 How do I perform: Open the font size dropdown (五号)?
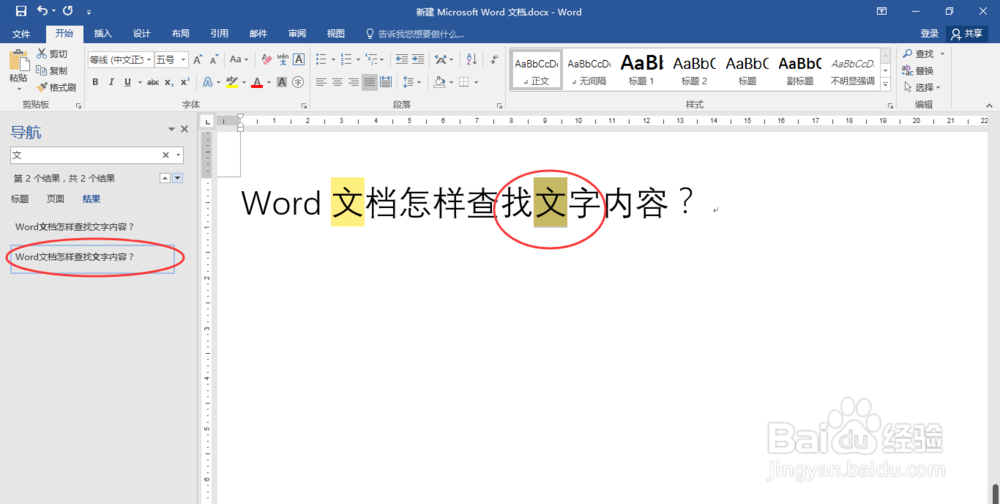click(183, 59)
